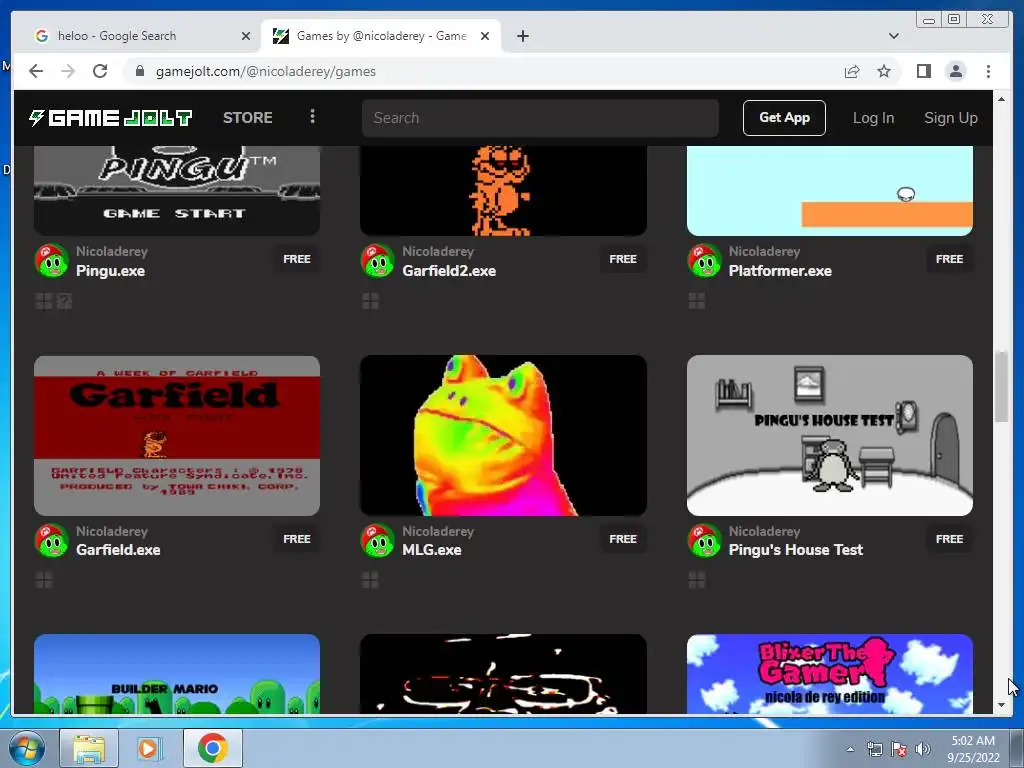Click the Nicoladerey avatar next to Garfield.exe

(52, 540)
